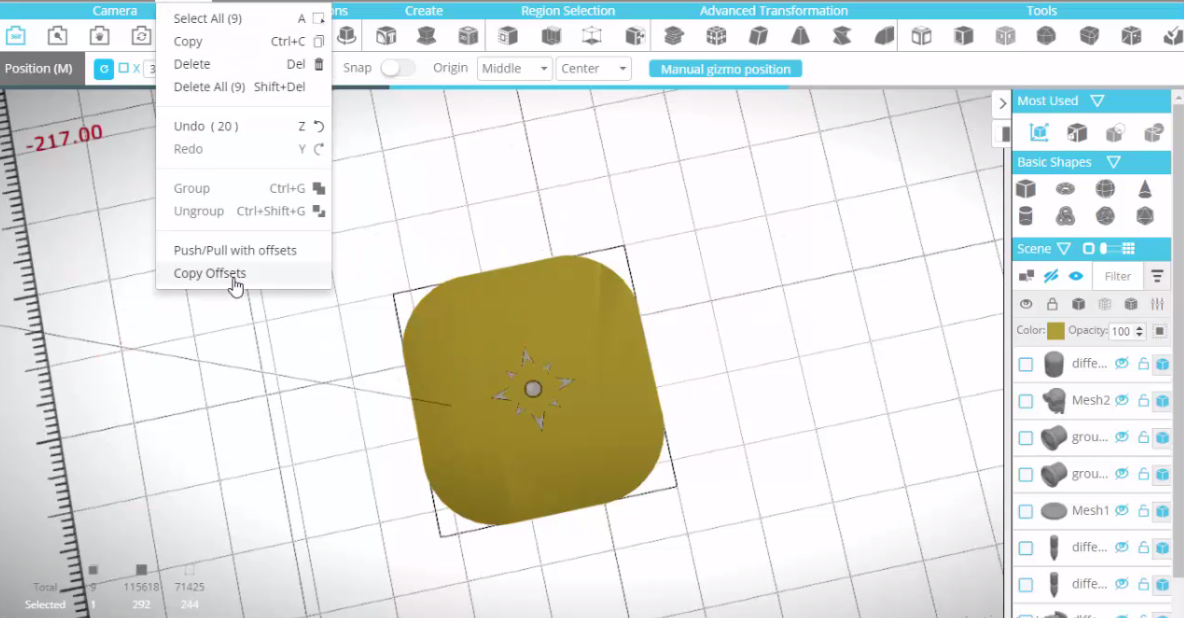The width and height of the screenshot is (1184, 618).
Task: Click the Color swatch in Scene panel
Action: pyautogui.click(x=1056, y=331)
